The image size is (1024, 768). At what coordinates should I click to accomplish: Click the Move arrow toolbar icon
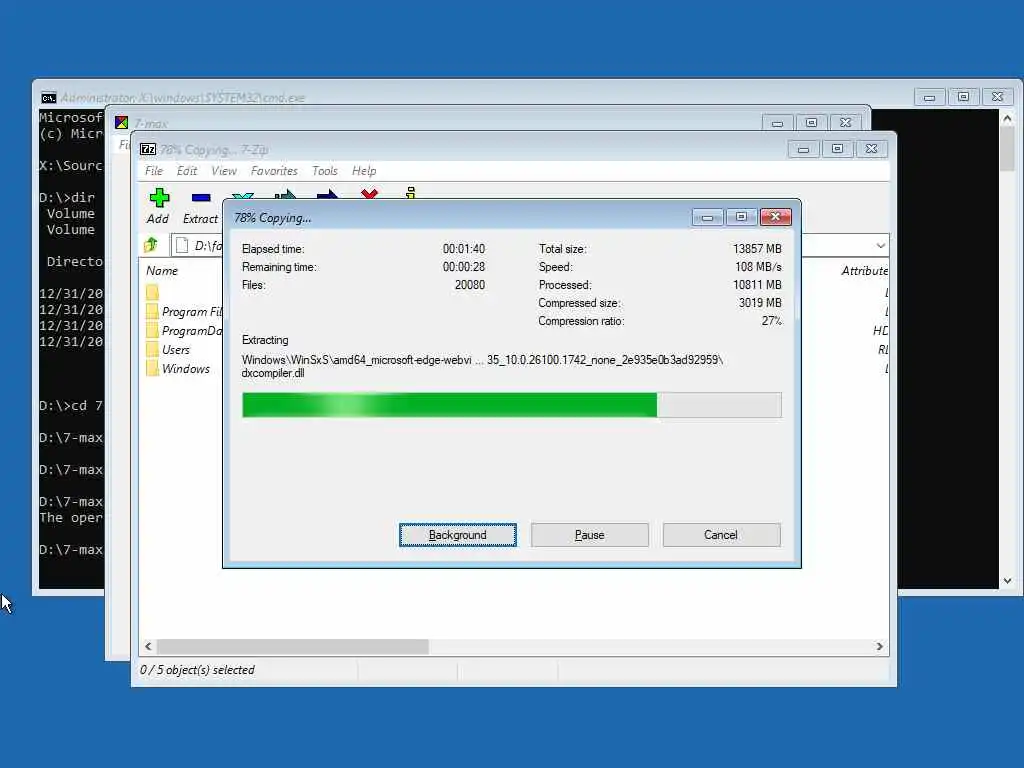click(x=327, y=194)
